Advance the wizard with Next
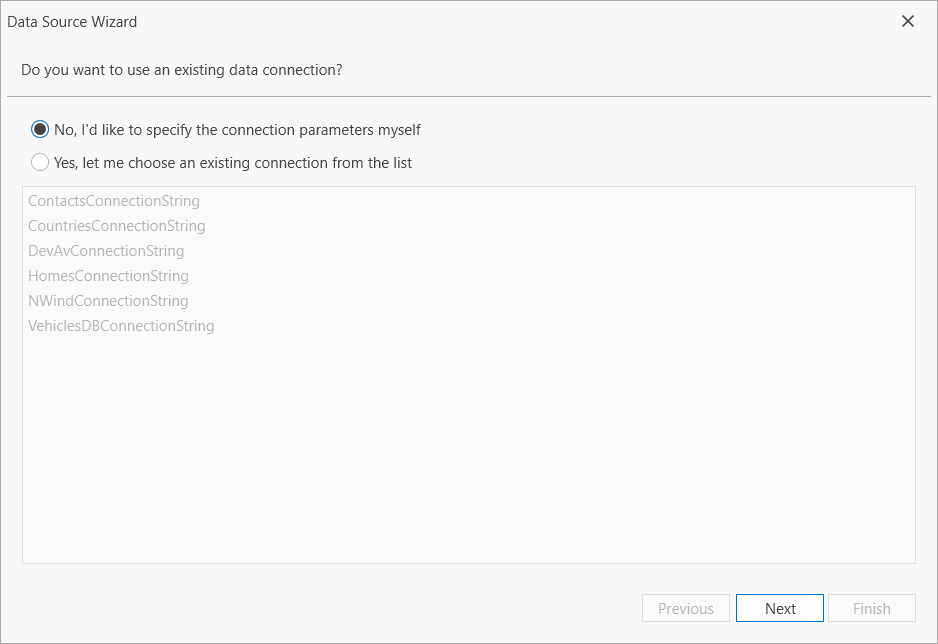This screenshot has width=938, height=644. pos(779,608)
